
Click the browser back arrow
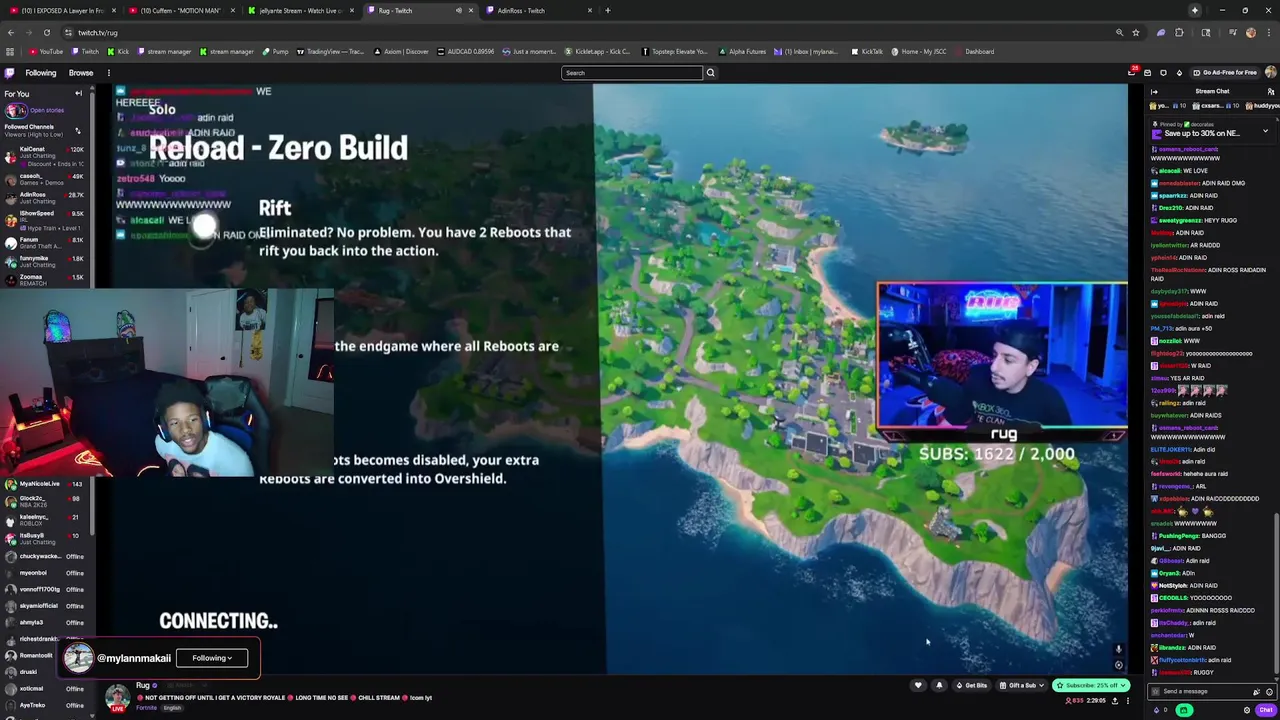[x=10, y=32]
